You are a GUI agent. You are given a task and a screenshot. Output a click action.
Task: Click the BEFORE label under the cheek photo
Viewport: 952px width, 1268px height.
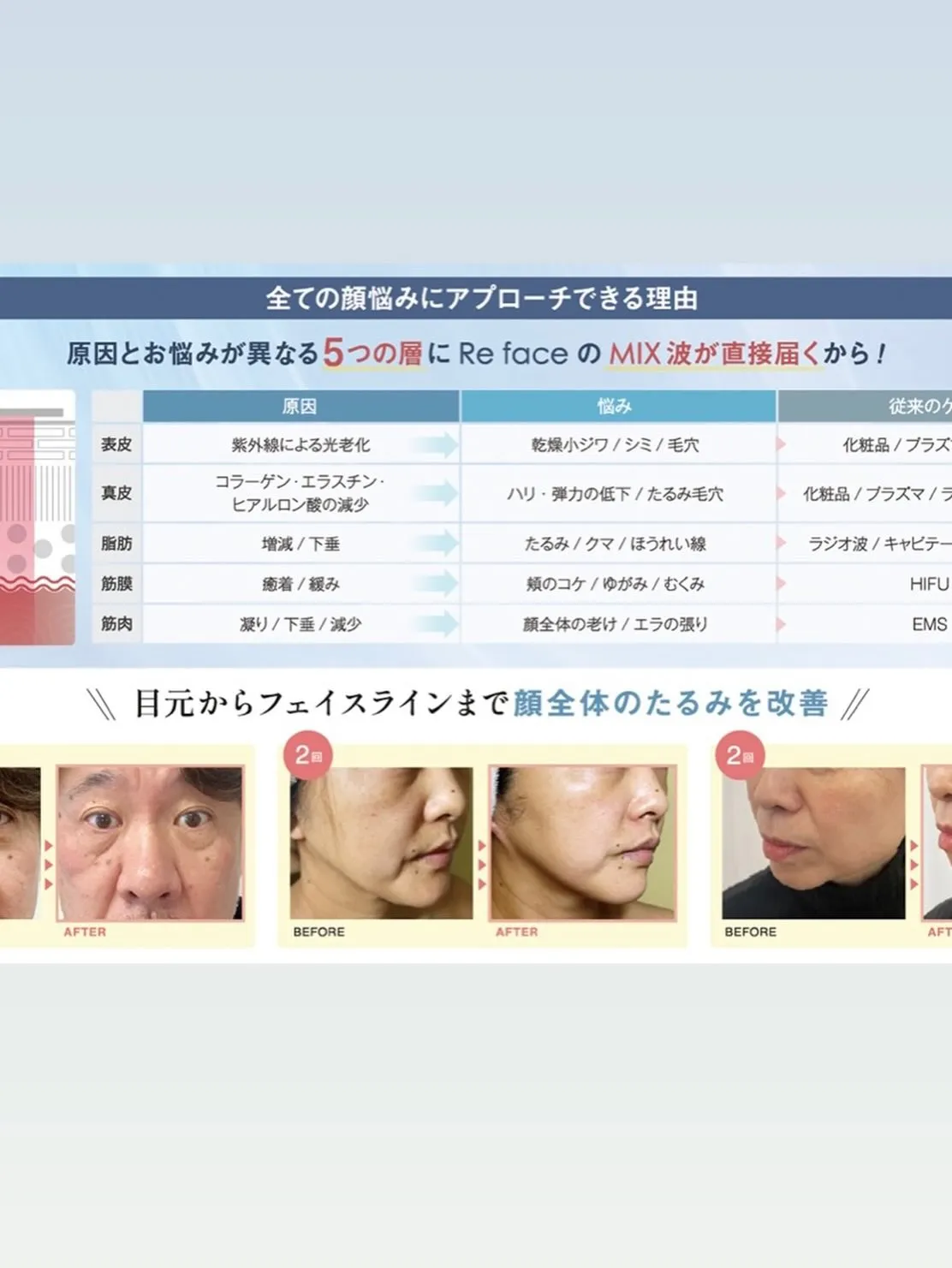click(318, 932)
